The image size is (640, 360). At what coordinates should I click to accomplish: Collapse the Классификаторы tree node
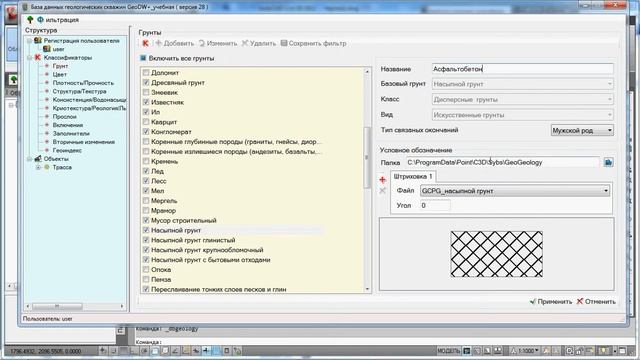click(x=30, y=58)
